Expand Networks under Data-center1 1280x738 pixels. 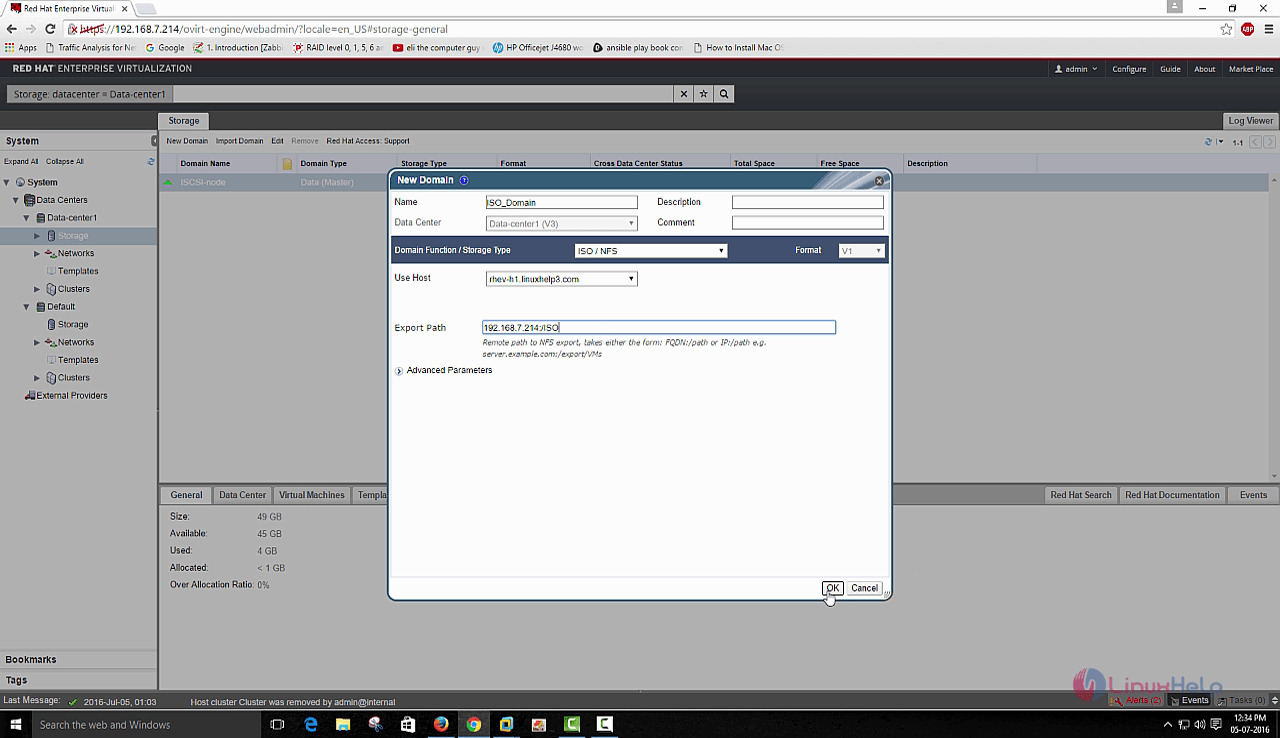pyautogui.click(x=37, y=254)
